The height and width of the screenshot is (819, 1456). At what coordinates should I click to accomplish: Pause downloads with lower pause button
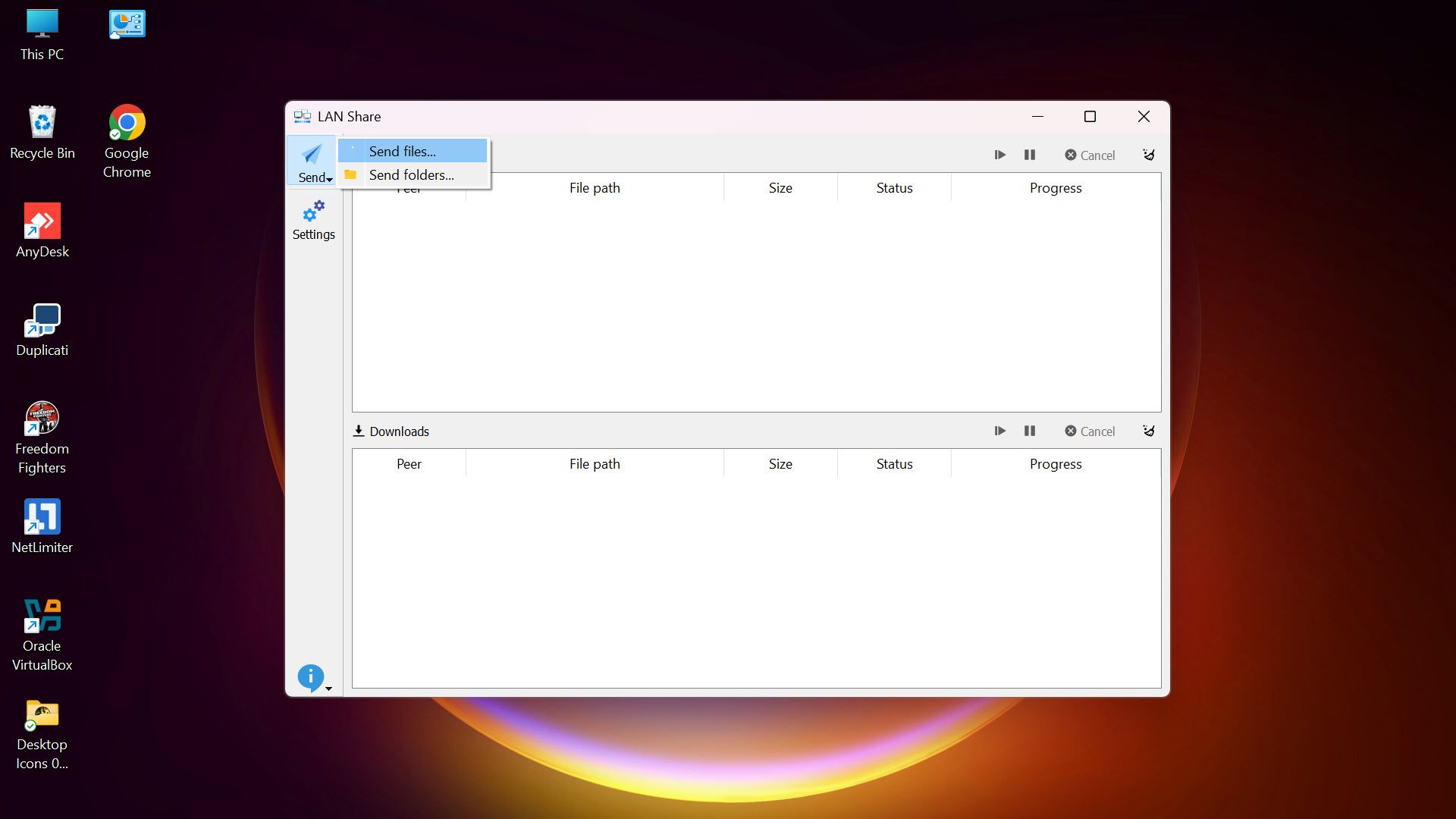[1029, 431]
